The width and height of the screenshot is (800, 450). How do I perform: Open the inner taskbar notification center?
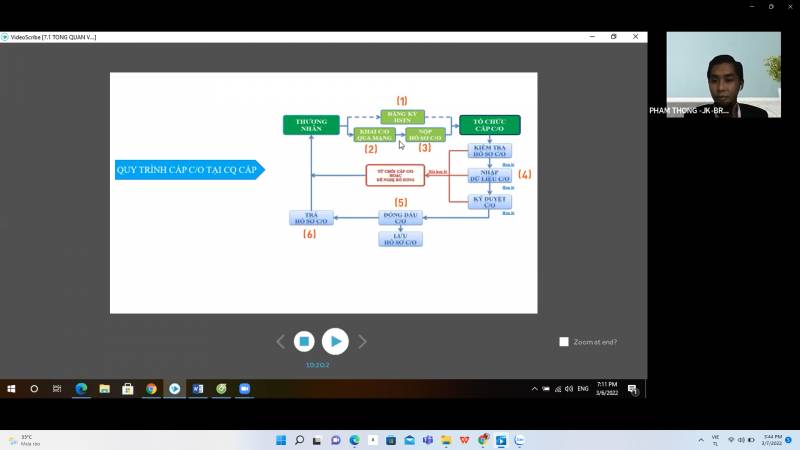632,389
